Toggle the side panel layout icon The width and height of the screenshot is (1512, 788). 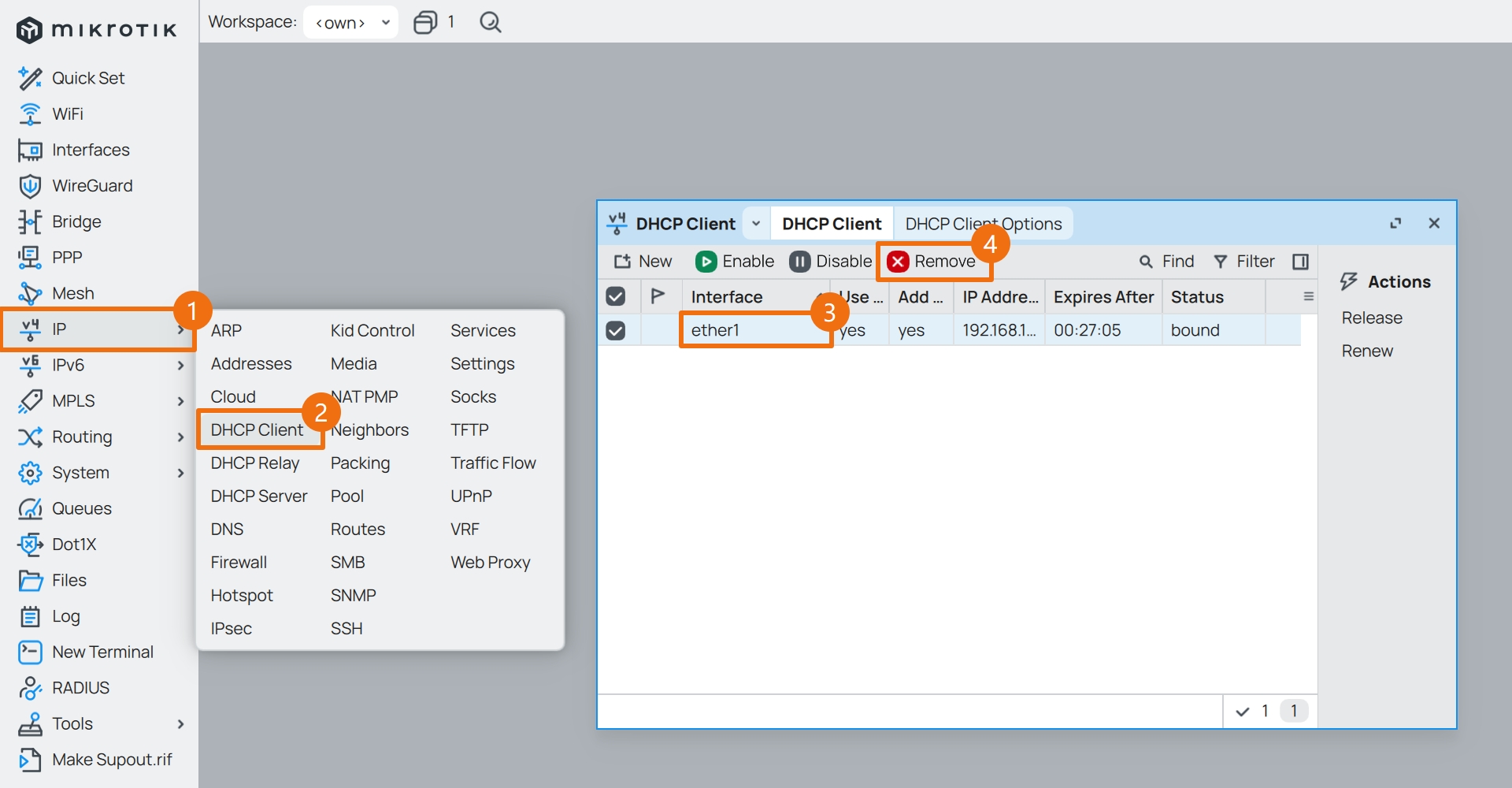(1301, 262)
